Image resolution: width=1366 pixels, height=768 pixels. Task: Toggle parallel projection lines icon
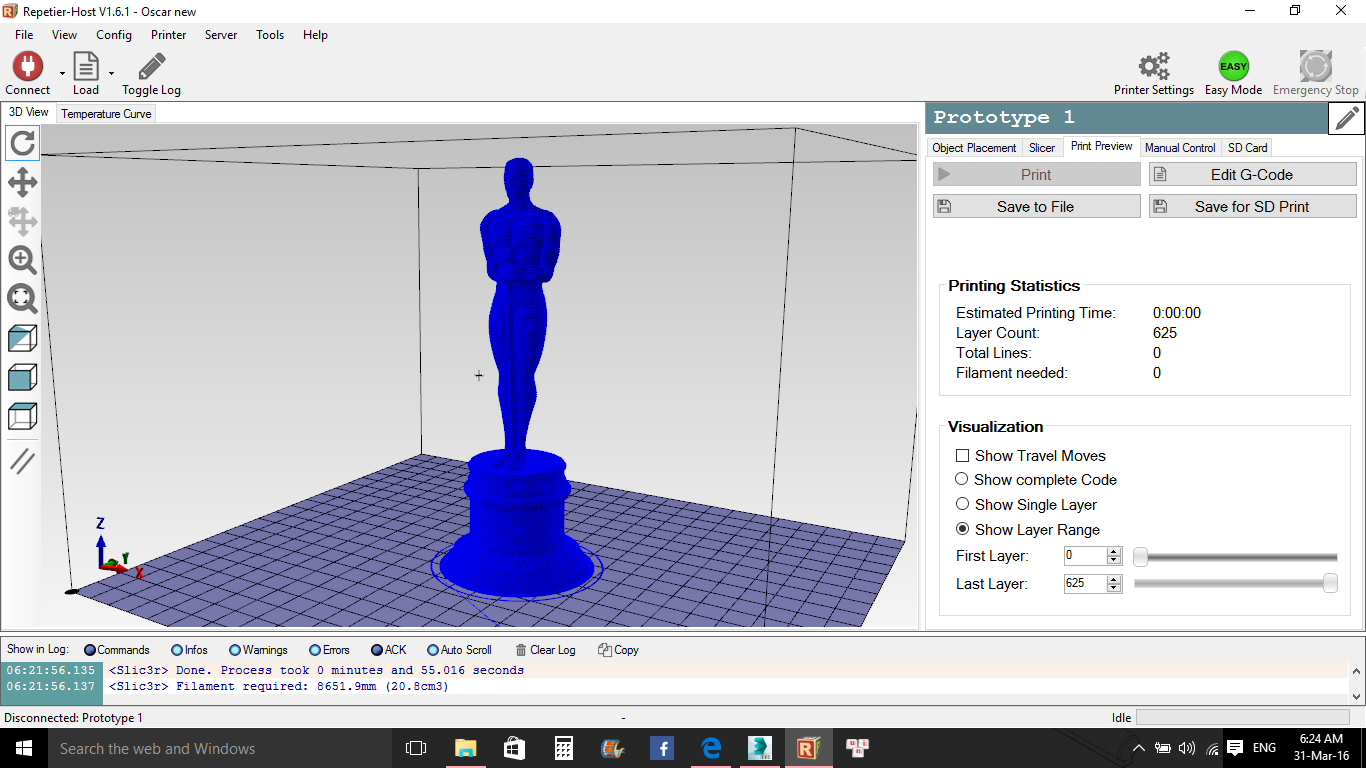point(22,460)
